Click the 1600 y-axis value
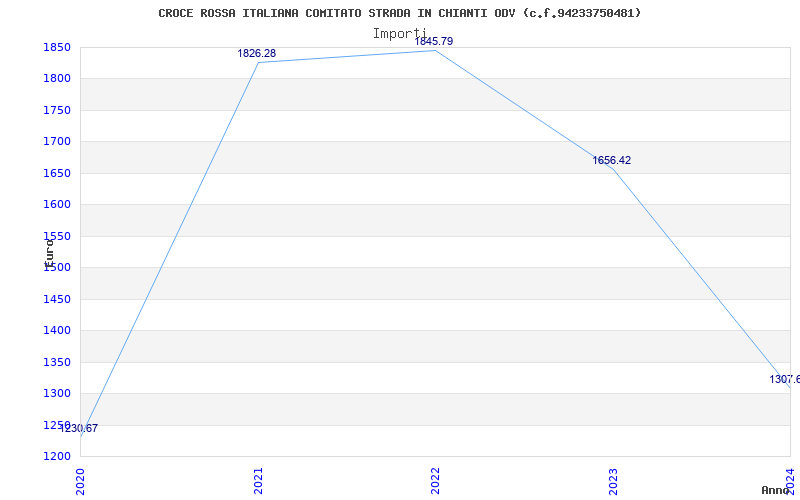 56,205
